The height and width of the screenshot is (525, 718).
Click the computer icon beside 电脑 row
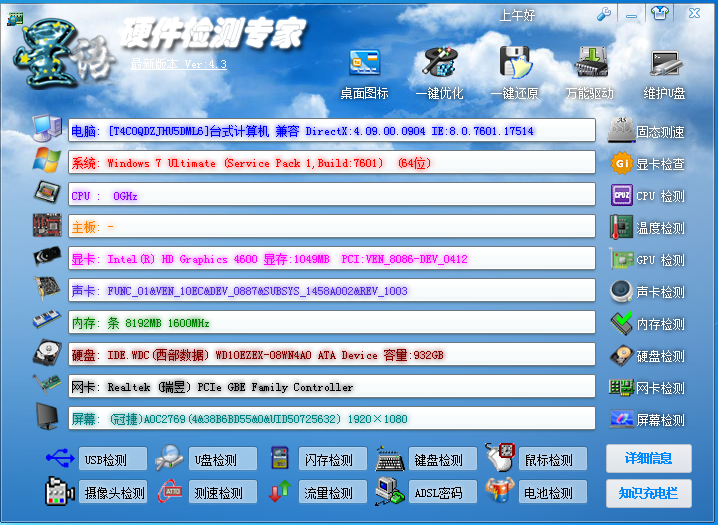point(47,128)
